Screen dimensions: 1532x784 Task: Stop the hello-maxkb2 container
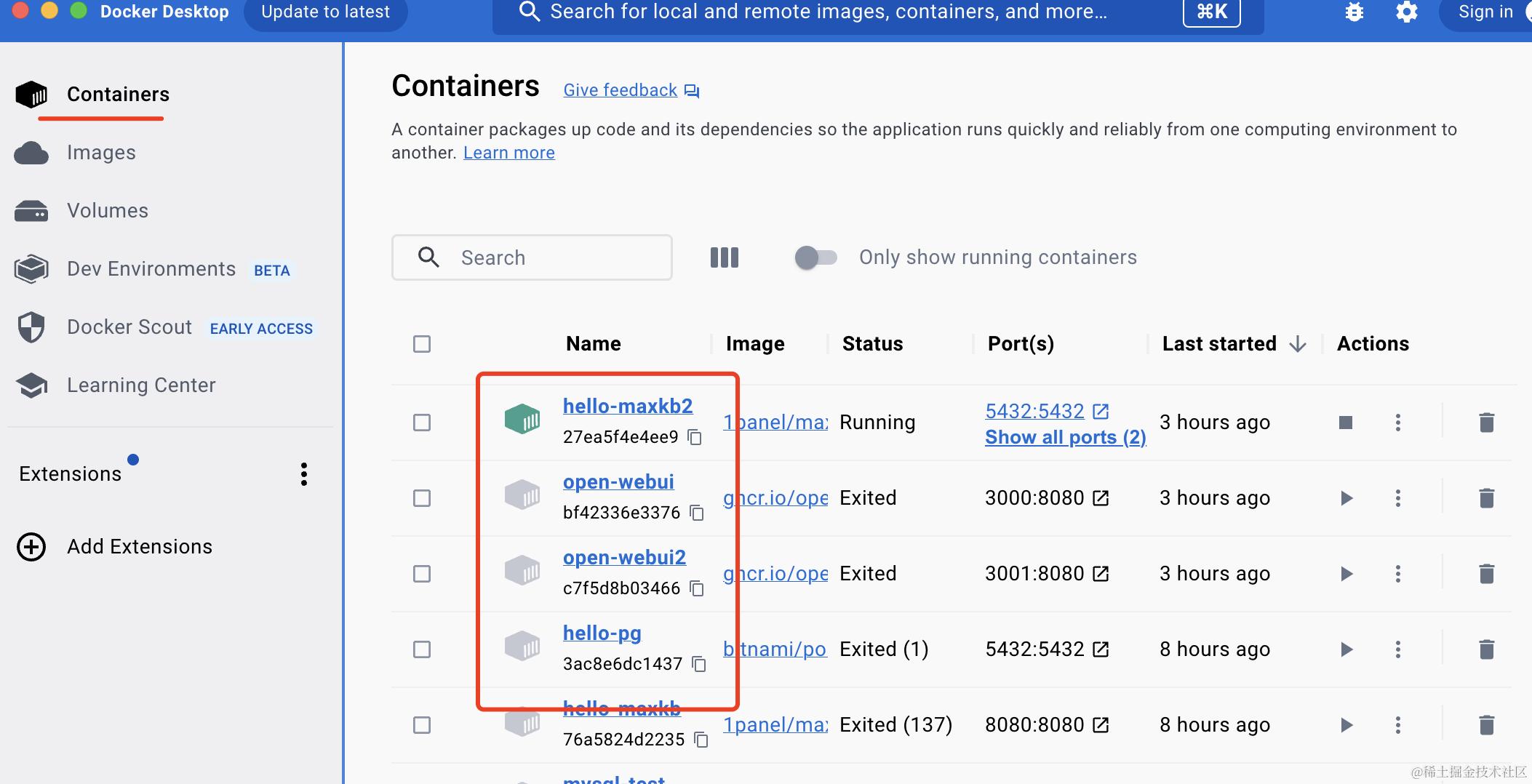click(1345, 423)
